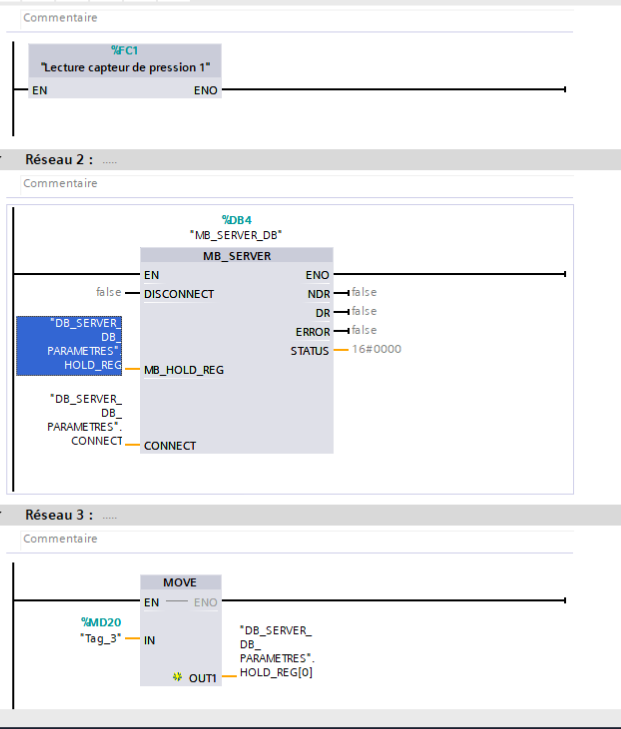621x729 pixels.
Task: Click the %MD20 address above Tag_3
Action: tap(101, 622)
